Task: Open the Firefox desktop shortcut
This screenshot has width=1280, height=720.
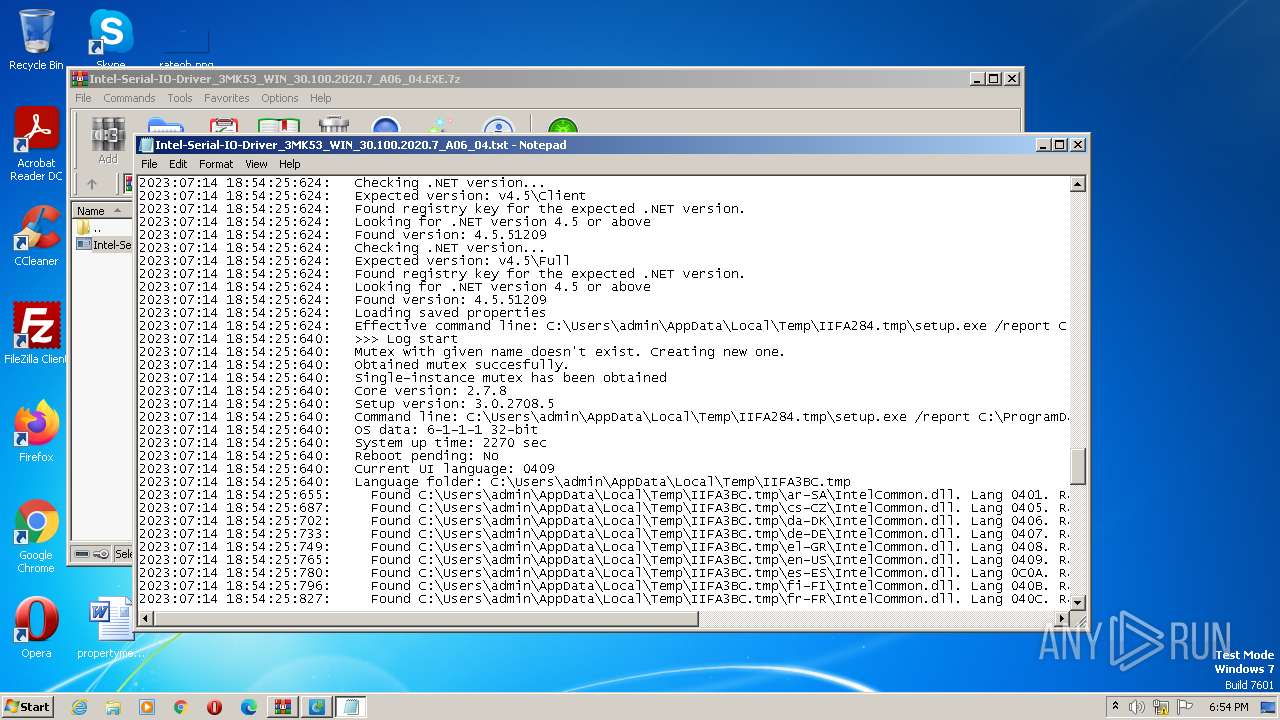Action: pyautogui.click(x=36, y=431)
